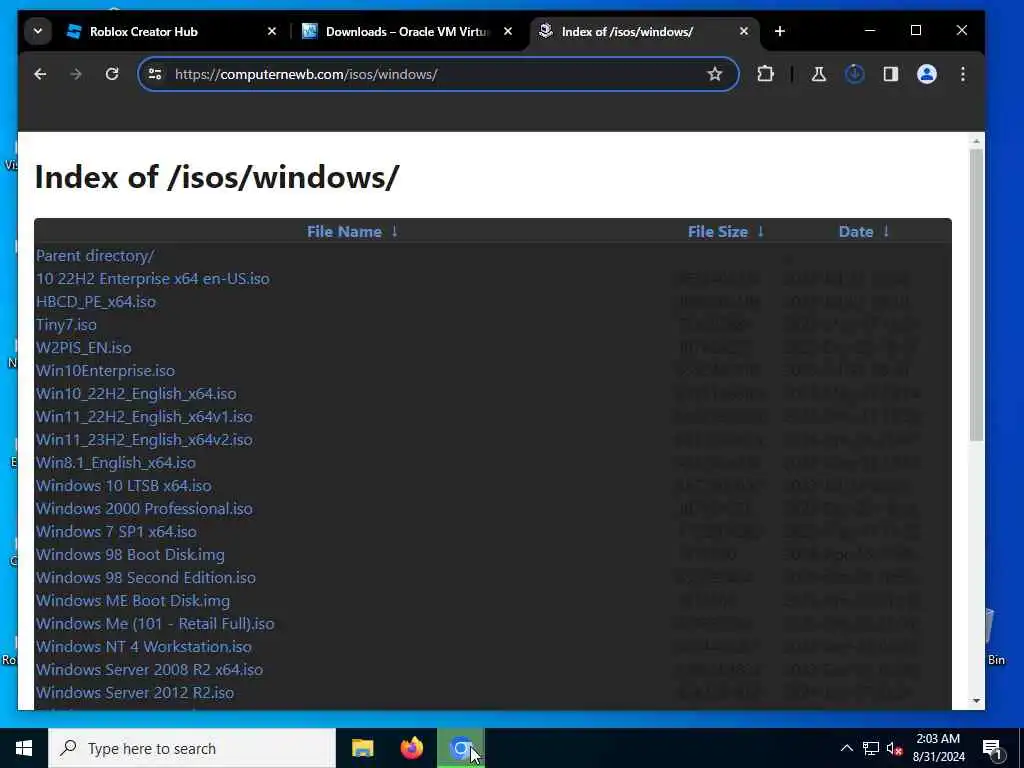
Task: Open the Chrome profile avatar
Action: [927, 74]
